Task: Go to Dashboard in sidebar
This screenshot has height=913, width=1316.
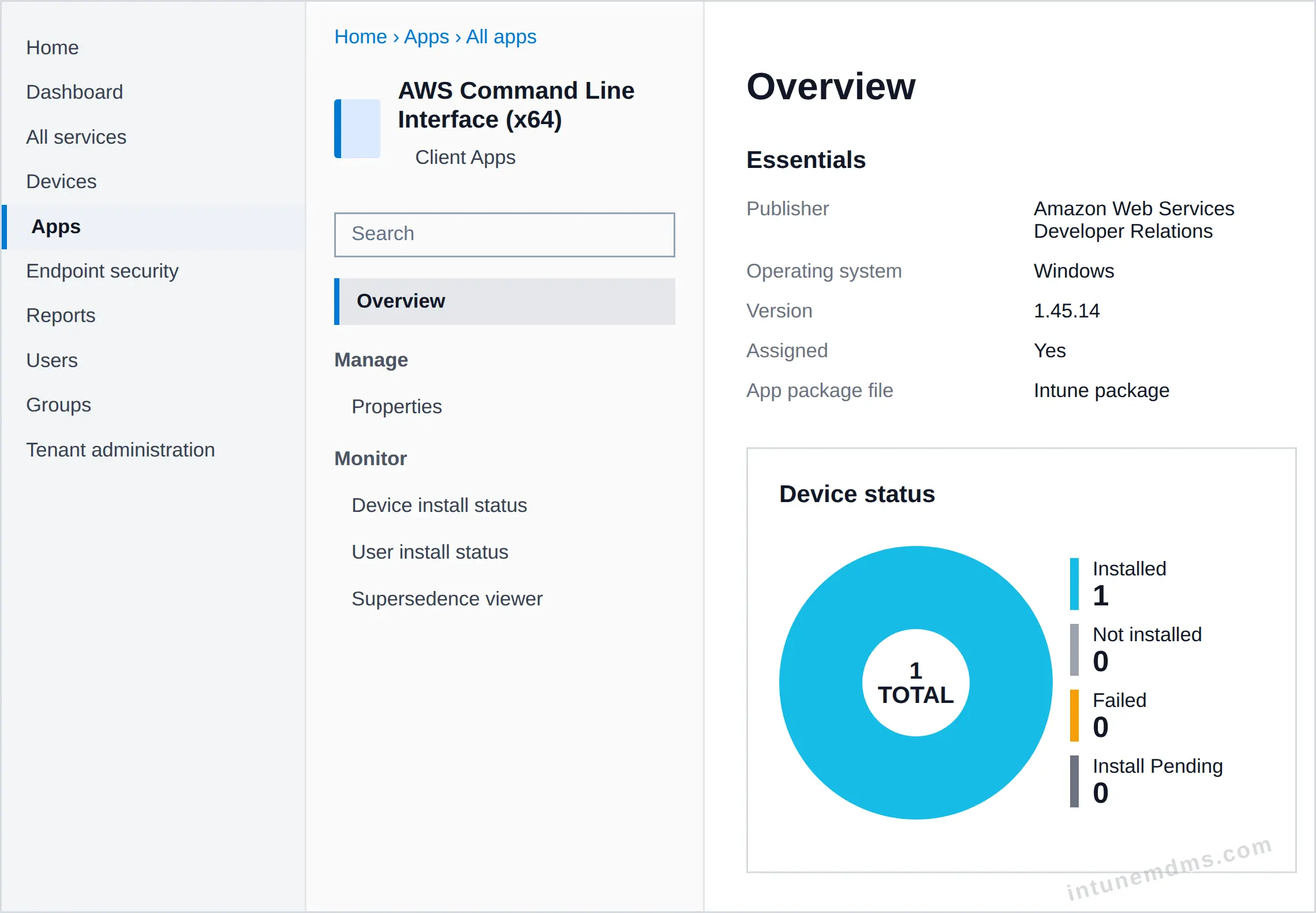Action: tap(74, 92)
